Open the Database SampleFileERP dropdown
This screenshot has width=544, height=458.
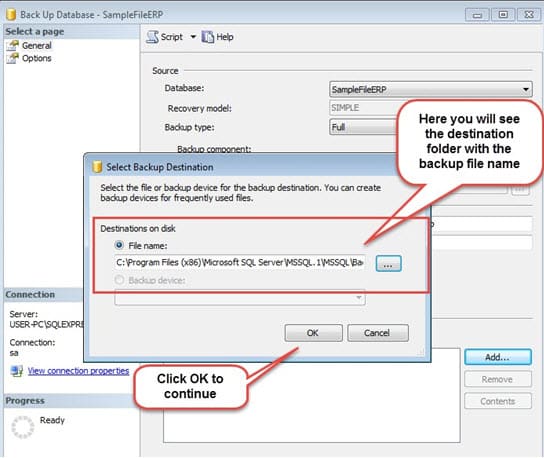point(430,90)
